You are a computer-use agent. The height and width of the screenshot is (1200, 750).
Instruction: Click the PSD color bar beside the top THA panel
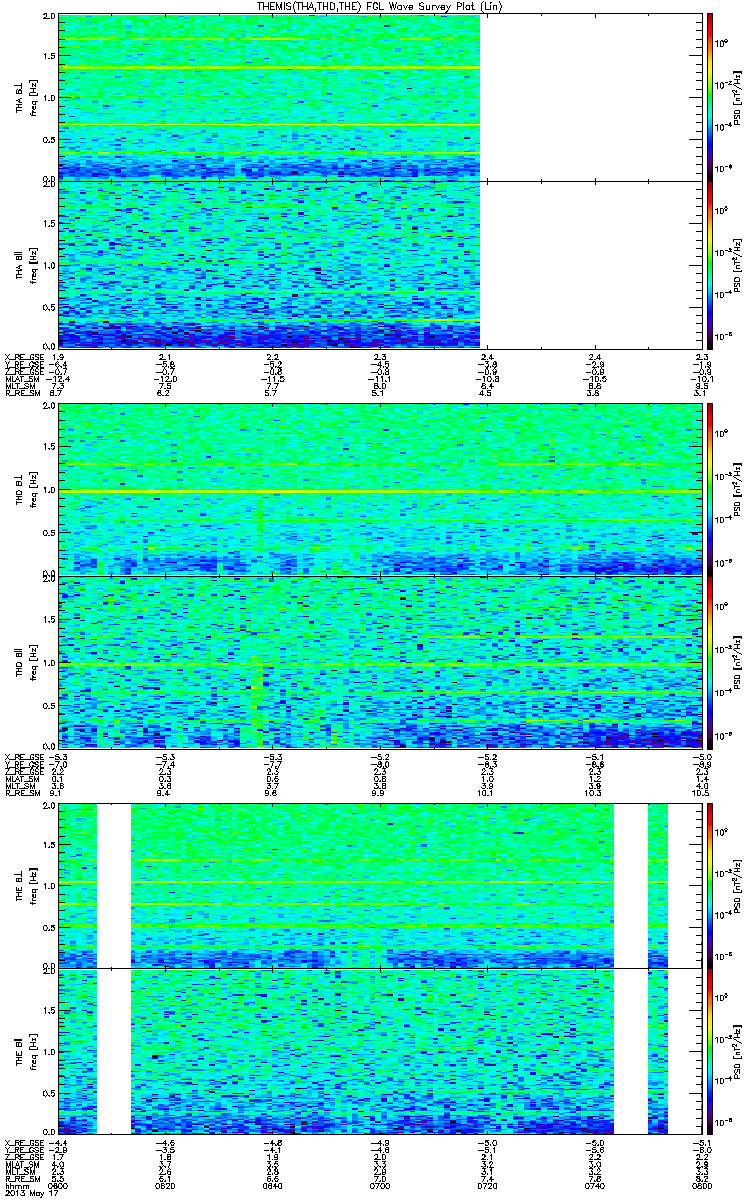point(710,97)
